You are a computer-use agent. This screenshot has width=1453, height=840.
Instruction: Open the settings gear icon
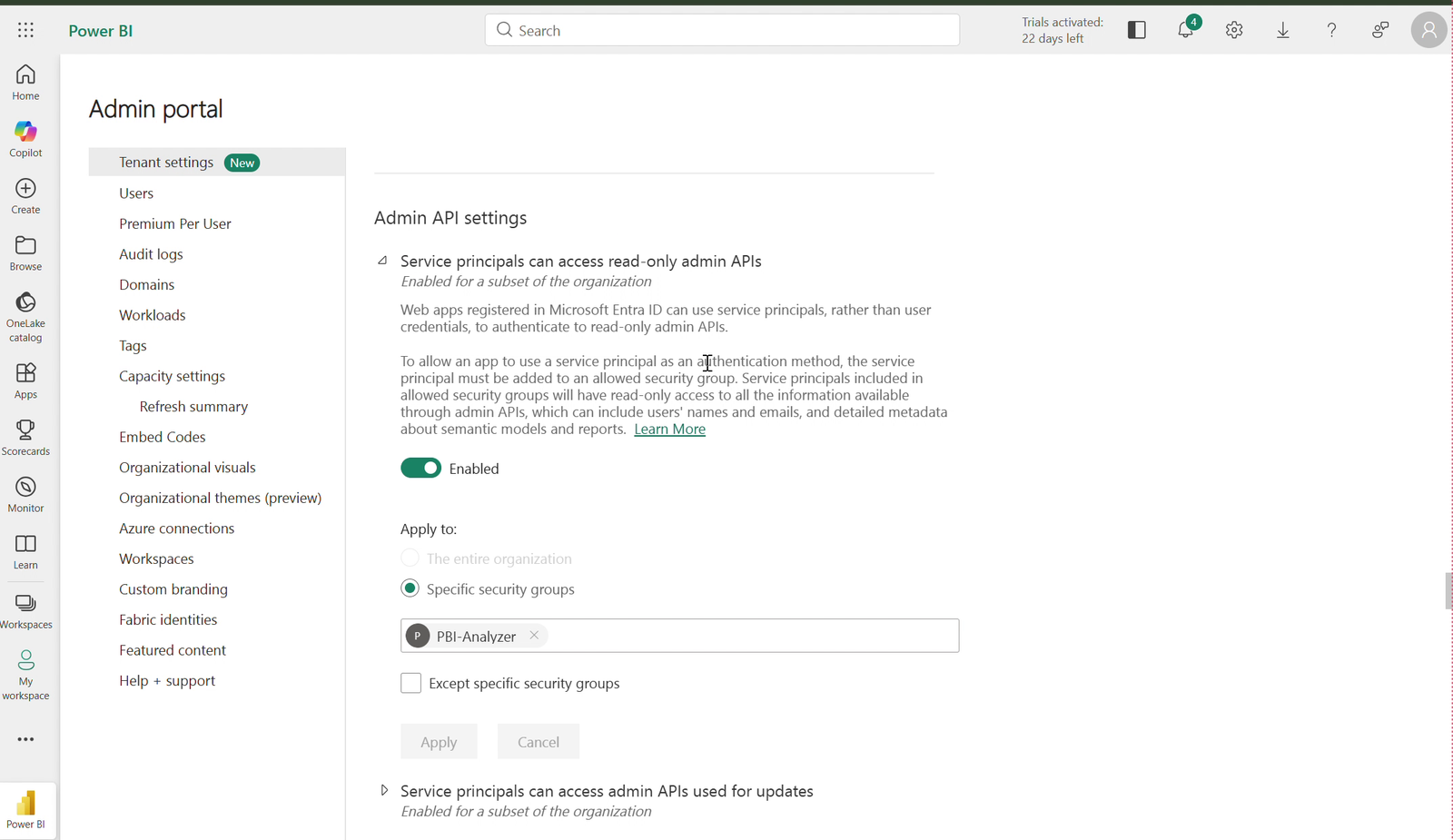tap(1234, 30)
